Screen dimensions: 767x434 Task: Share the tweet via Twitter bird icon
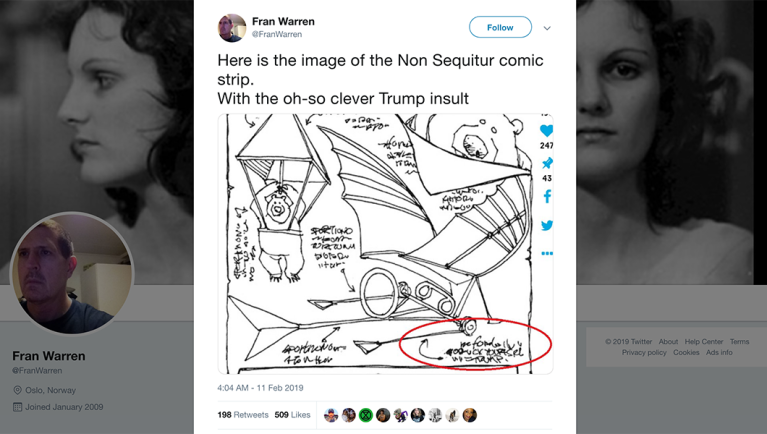coord(547,225)
